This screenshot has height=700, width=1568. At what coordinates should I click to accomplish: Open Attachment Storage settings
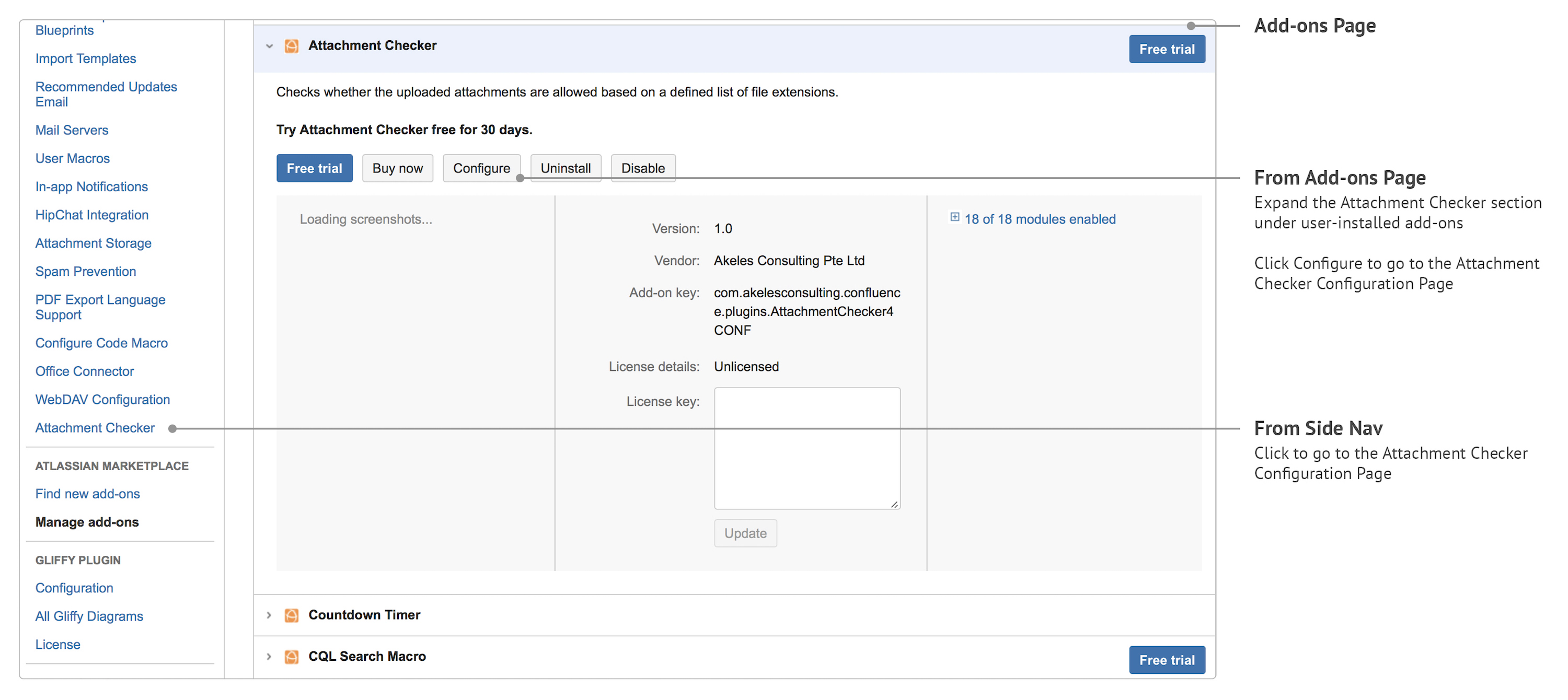(x=93, y=243)
